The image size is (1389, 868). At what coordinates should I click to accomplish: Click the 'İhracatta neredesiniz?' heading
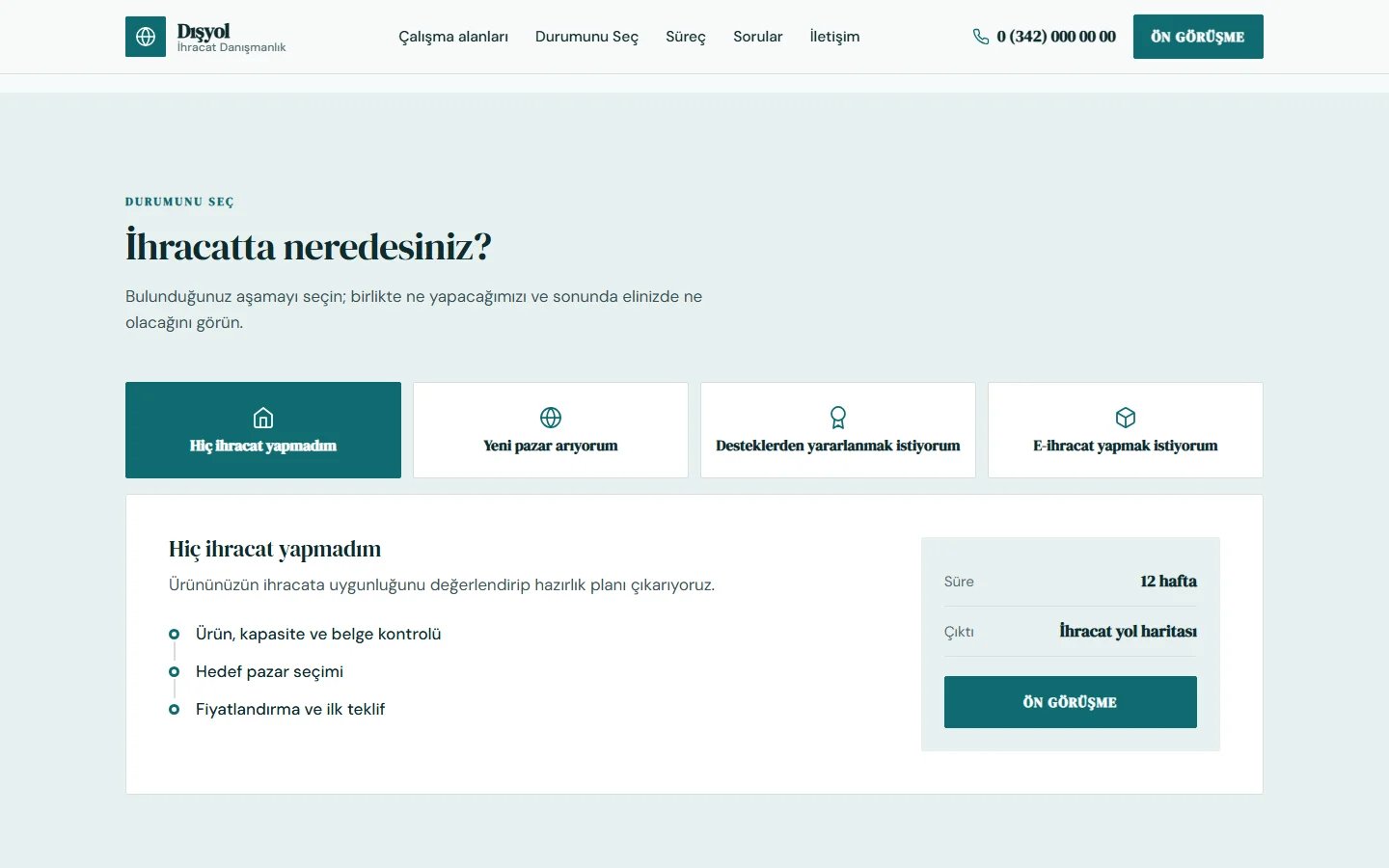click(x=309, y=247)
